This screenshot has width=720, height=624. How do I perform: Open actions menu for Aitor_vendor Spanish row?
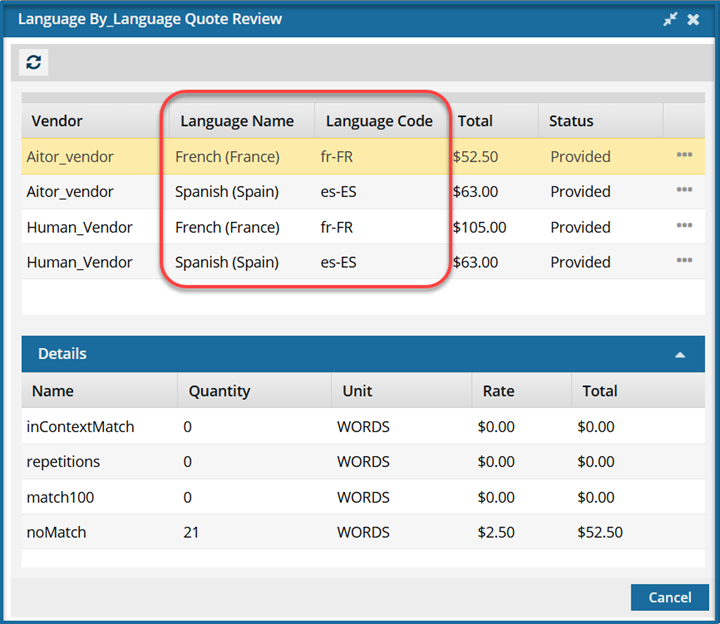point(684,190)
